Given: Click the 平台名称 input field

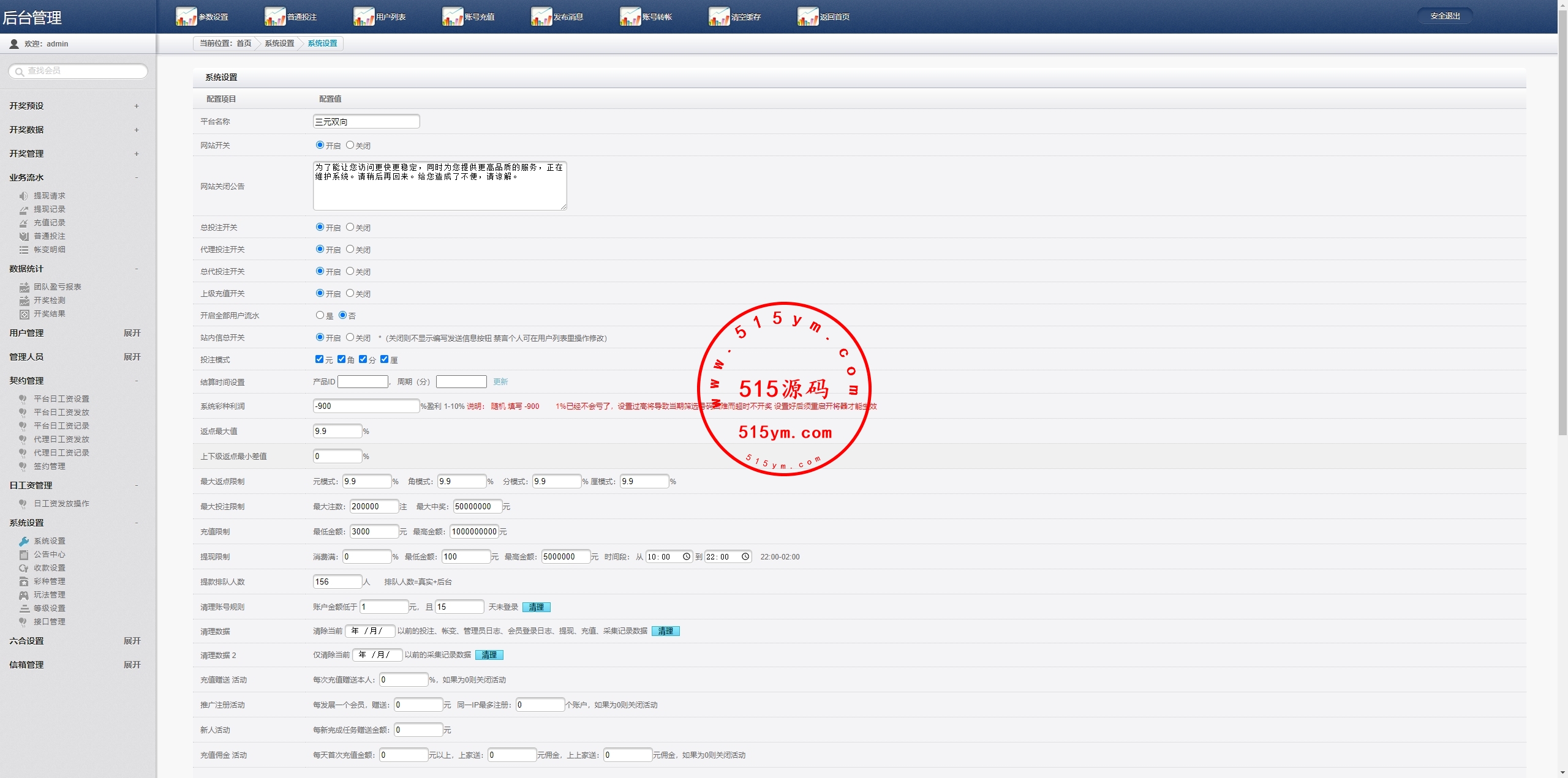Looking at the screenshot, I should point(366,122).
